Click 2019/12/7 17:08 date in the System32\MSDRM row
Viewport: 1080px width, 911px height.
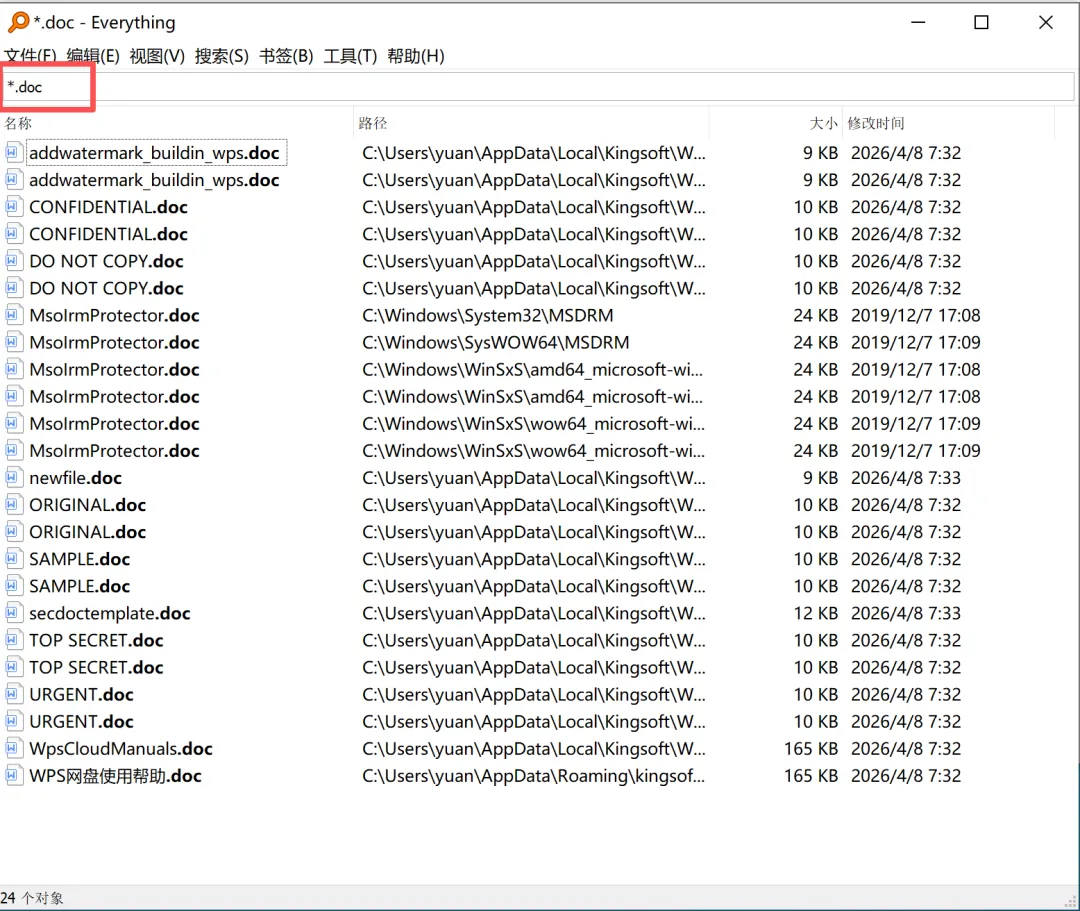tap(915, 315)
